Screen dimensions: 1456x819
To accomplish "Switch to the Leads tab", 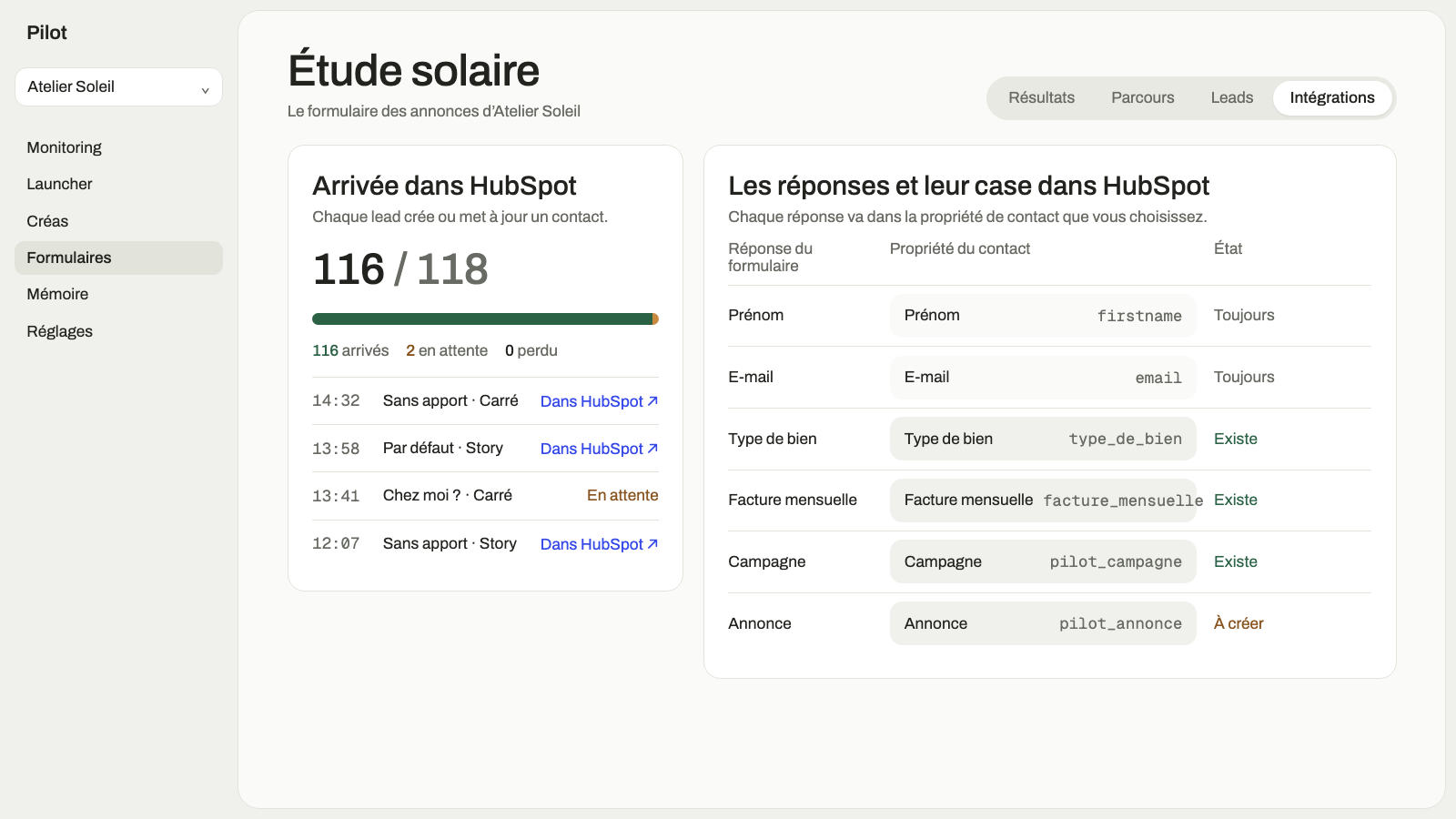I will 1231,97.
